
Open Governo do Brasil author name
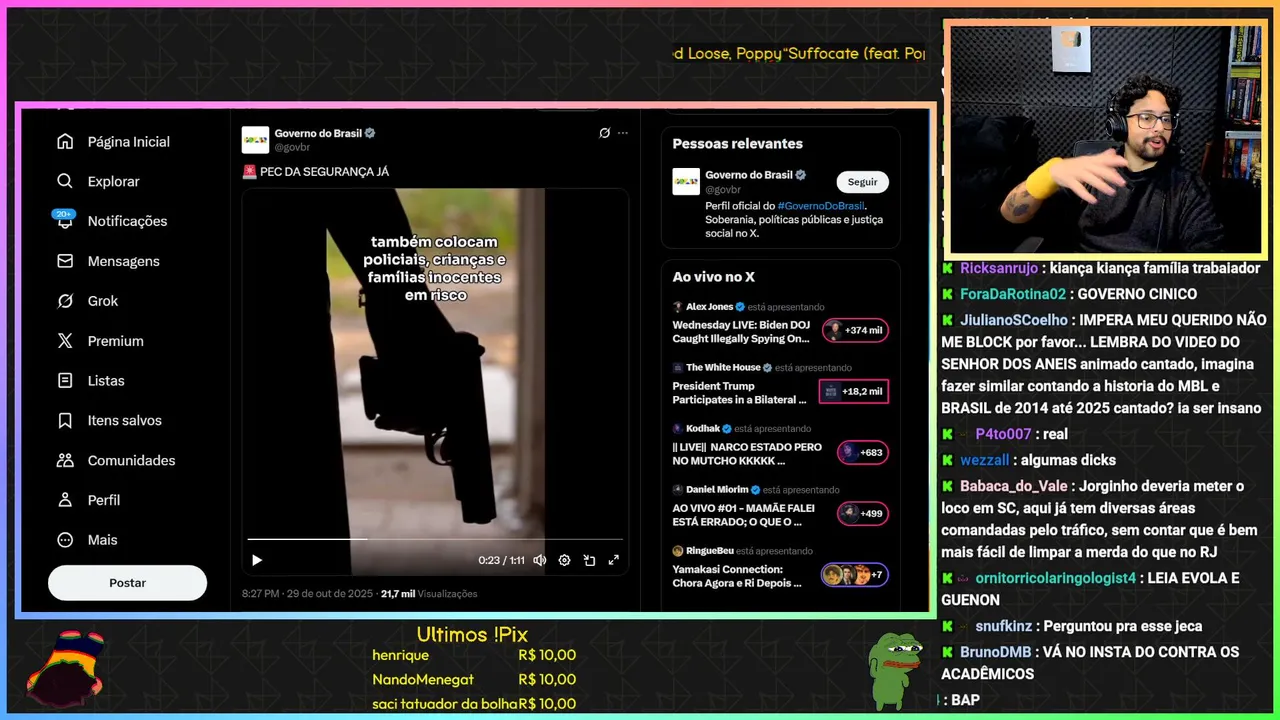(x=318, y=133)
